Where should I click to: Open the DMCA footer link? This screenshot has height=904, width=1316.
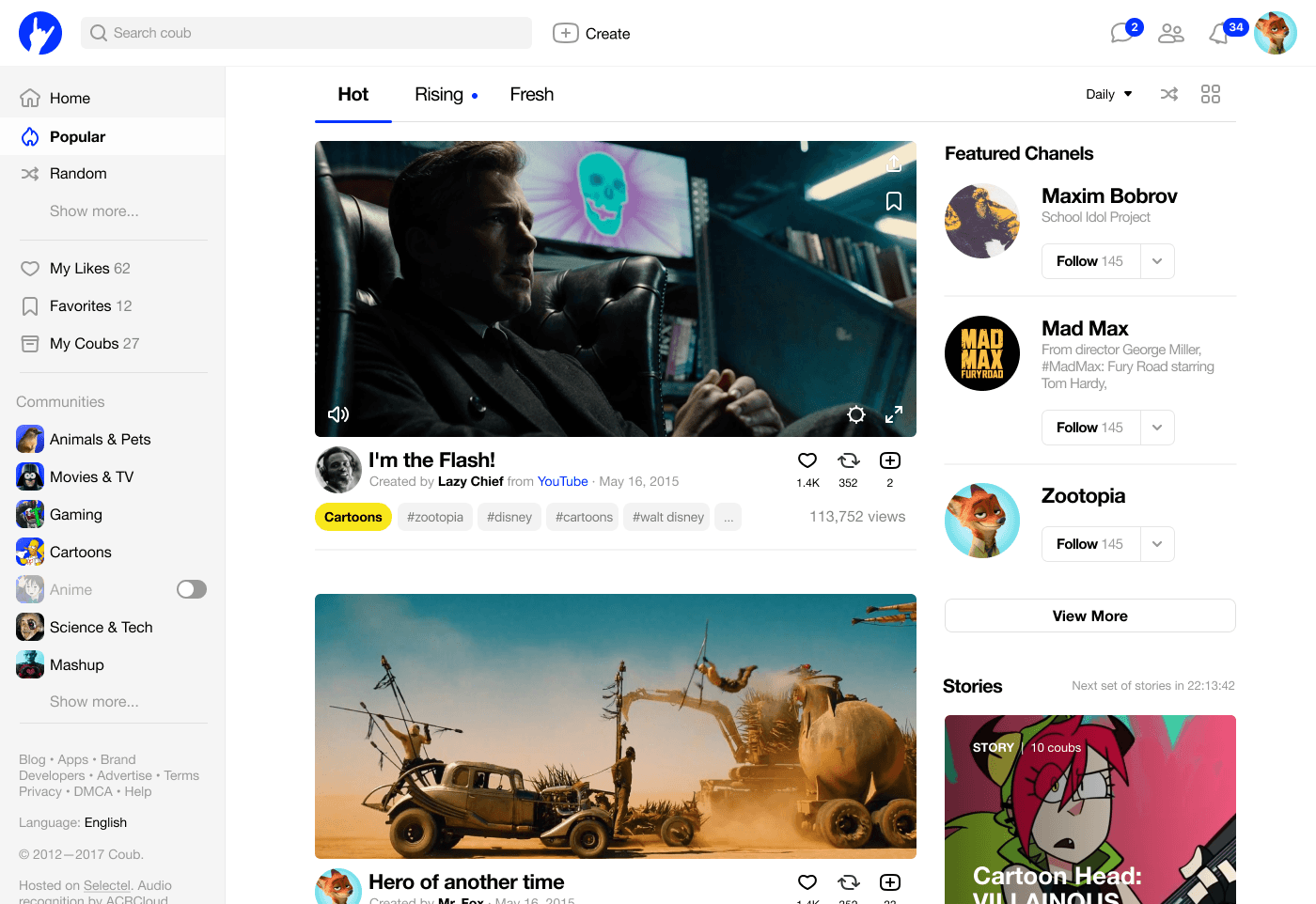(93, 791)
